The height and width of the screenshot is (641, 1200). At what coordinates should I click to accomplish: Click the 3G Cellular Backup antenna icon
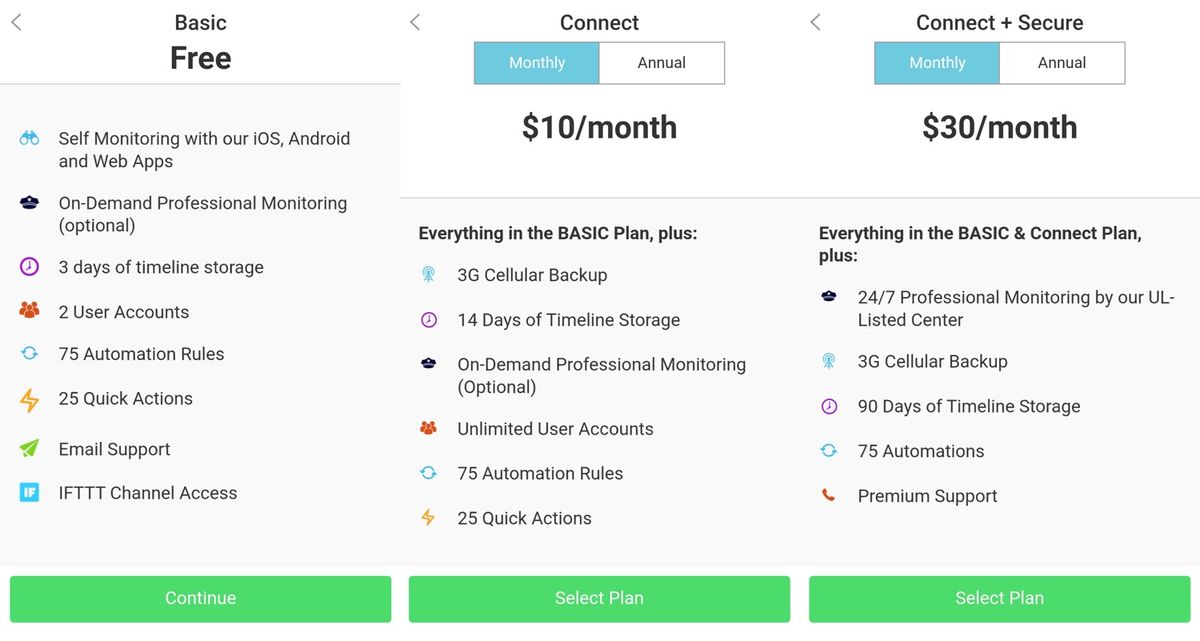pyautogui.click(x=429, y=274)
